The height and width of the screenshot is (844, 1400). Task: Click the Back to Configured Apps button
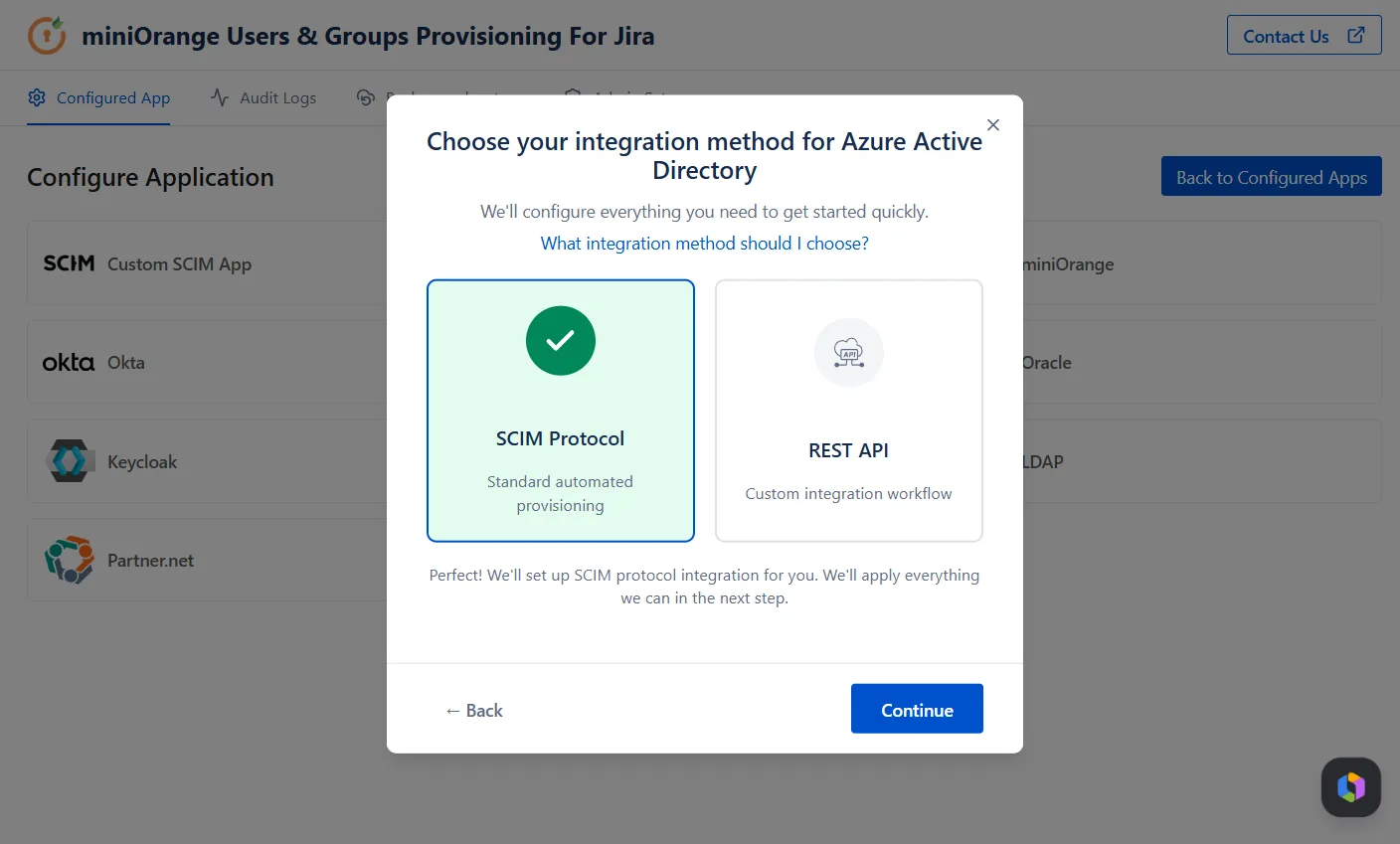(1271, 177)
